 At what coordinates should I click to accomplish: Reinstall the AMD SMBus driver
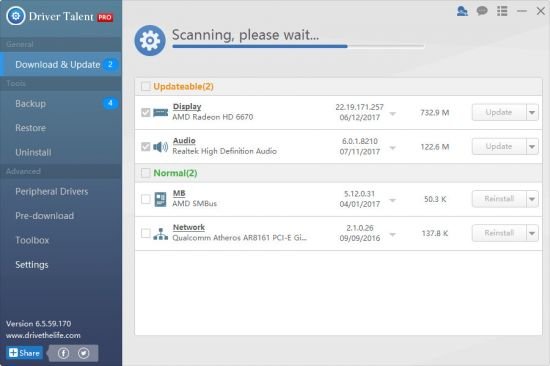pos(499,199)
